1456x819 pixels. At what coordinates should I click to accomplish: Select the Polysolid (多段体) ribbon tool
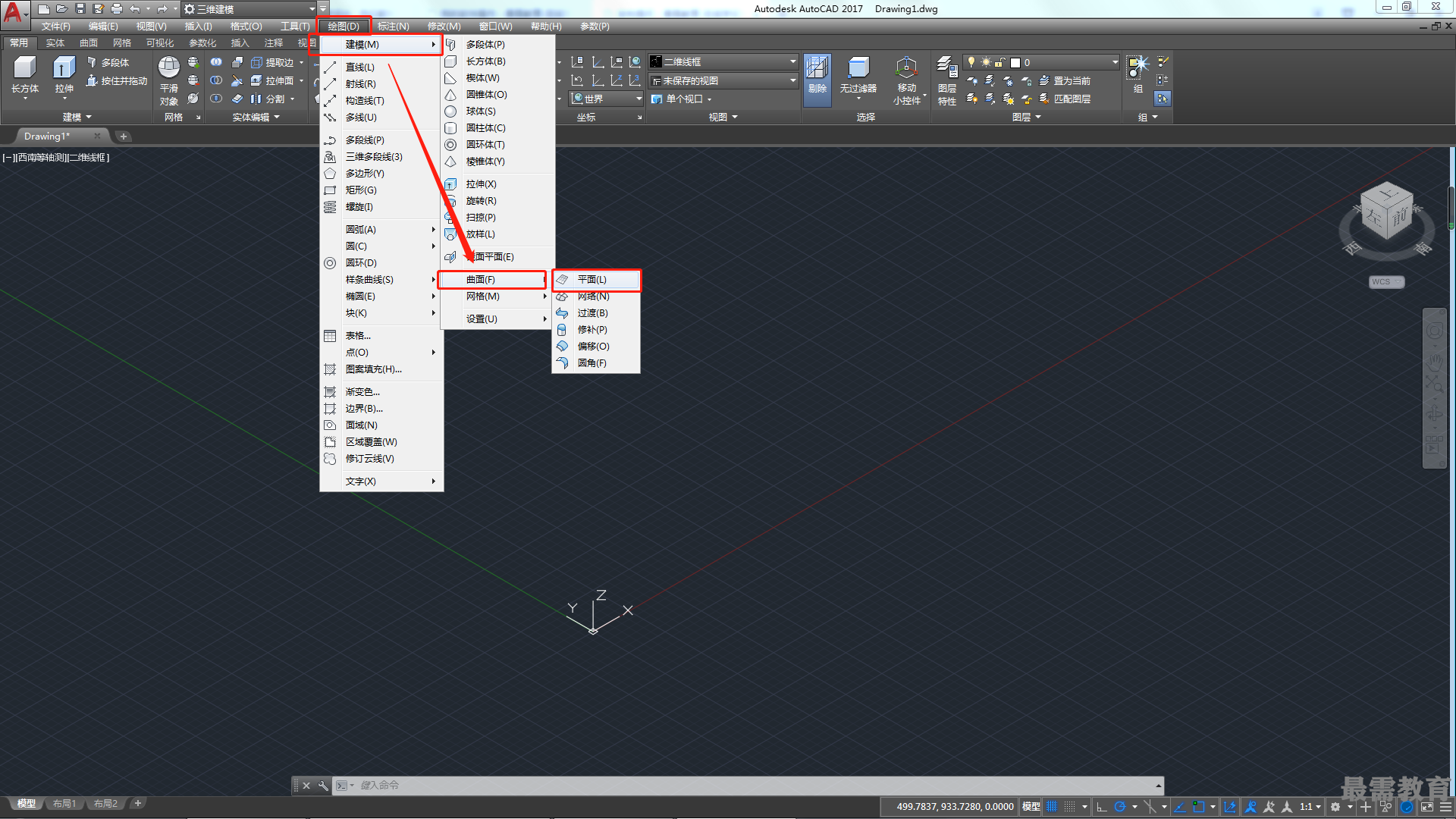(x=108, y=62)
